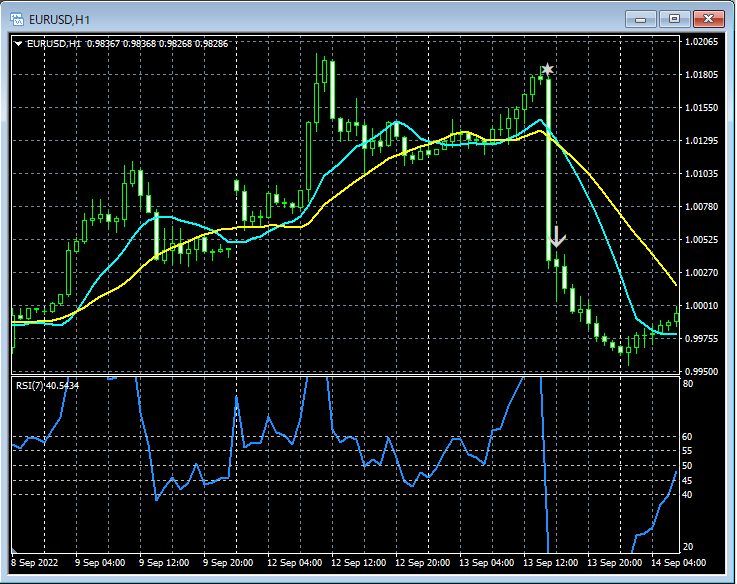Click the 9 Sep 20:00 time axis label
Image resolution: width=737 pixels, height=584 pixels.
pyautogui.click(x=228, y=563)
